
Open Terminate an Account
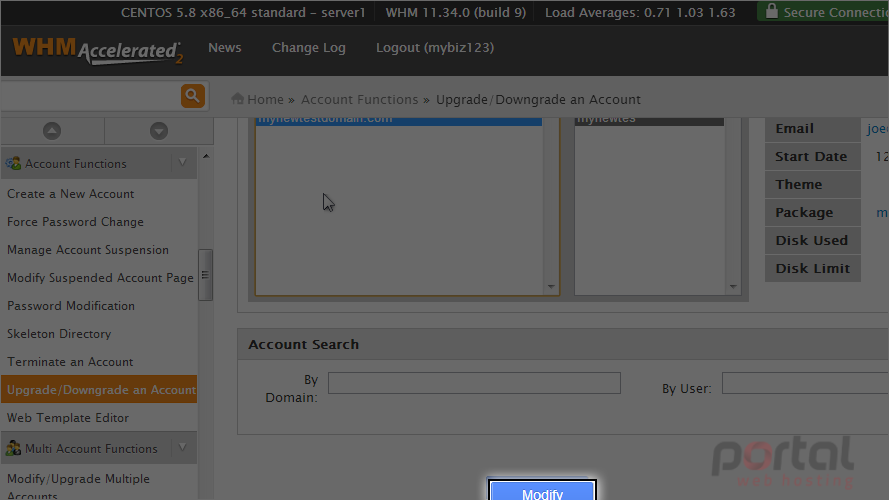tap(70, 362)
